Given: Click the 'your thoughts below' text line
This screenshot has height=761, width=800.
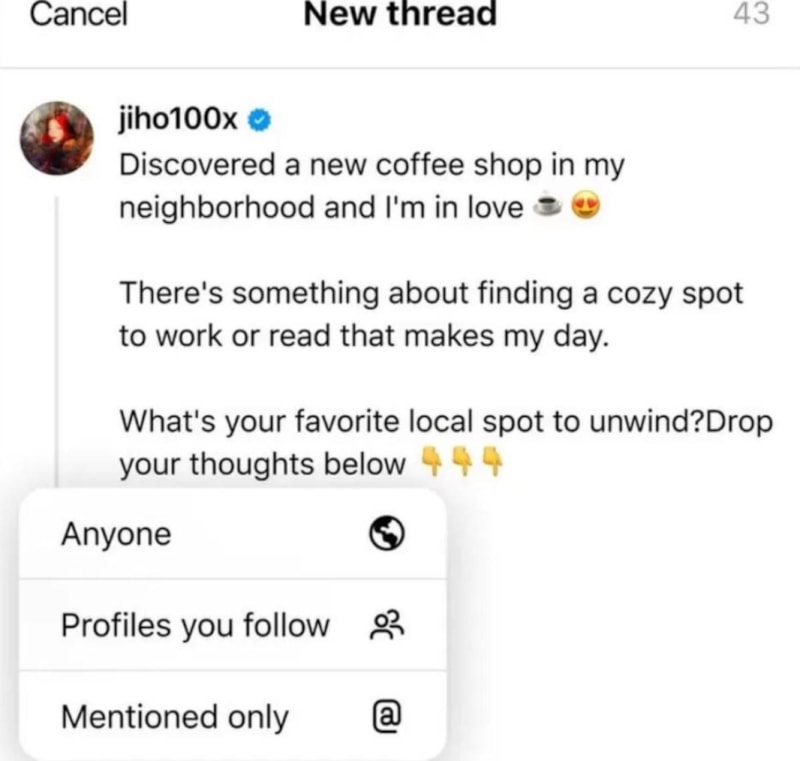Looking at the screenshot, I should (262, 464).
